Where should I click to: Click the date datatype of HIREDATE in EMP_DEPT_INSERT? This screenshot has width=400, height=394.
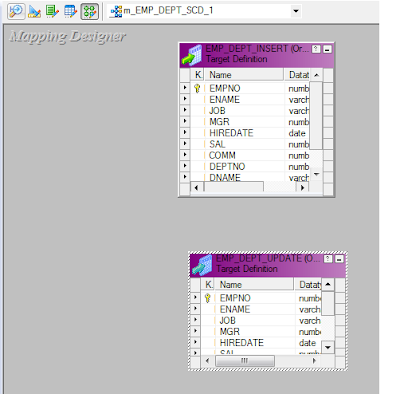click(297, 133)
